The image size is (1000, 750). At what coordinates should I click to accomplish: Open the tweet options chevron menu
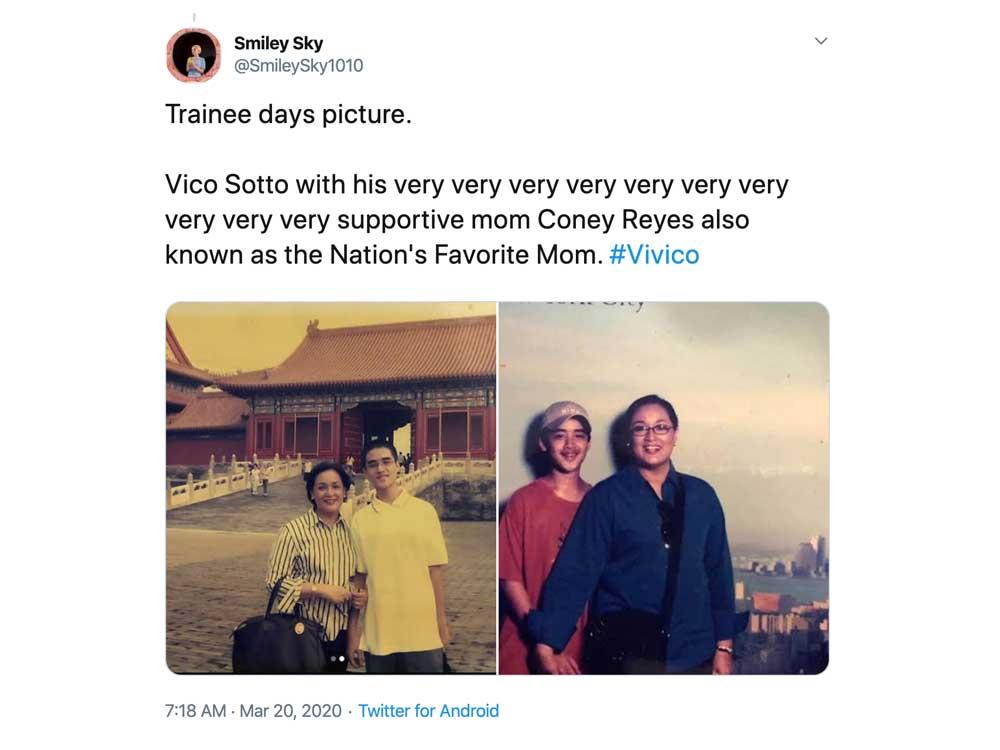click(821, 41)
